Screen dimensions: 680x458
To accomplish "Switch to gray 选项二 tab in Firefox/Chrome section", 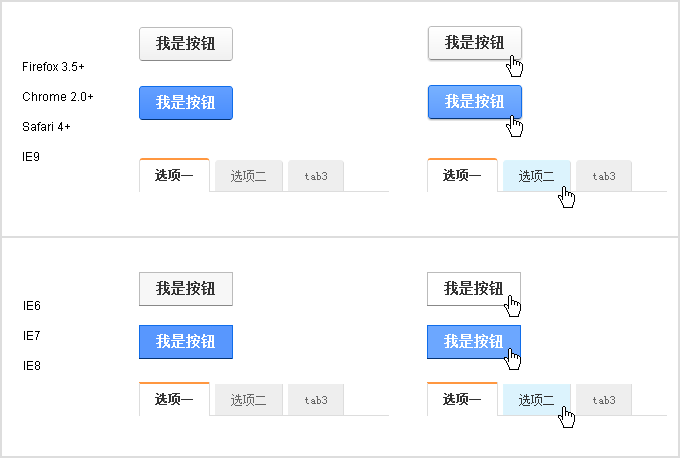I will pos(248,177).
